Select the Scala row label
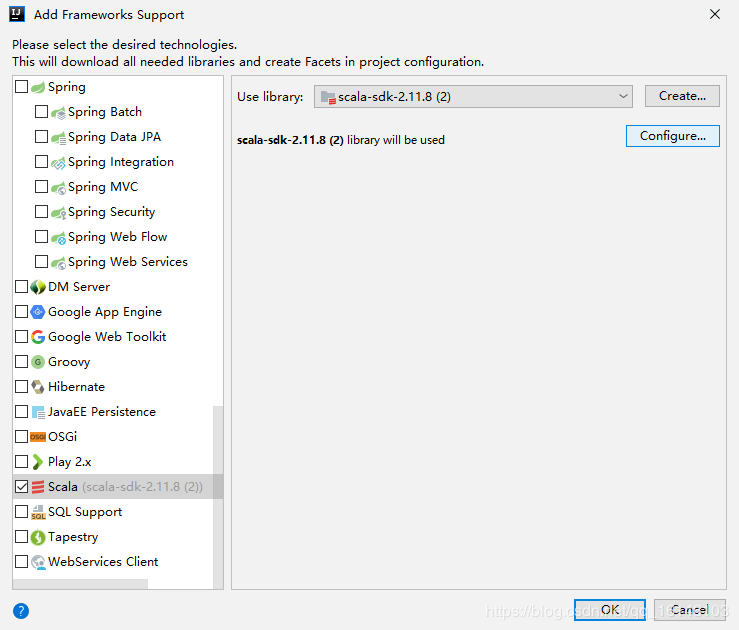Image resolution: width=739 pixels, height=630 pixels. 63,487
